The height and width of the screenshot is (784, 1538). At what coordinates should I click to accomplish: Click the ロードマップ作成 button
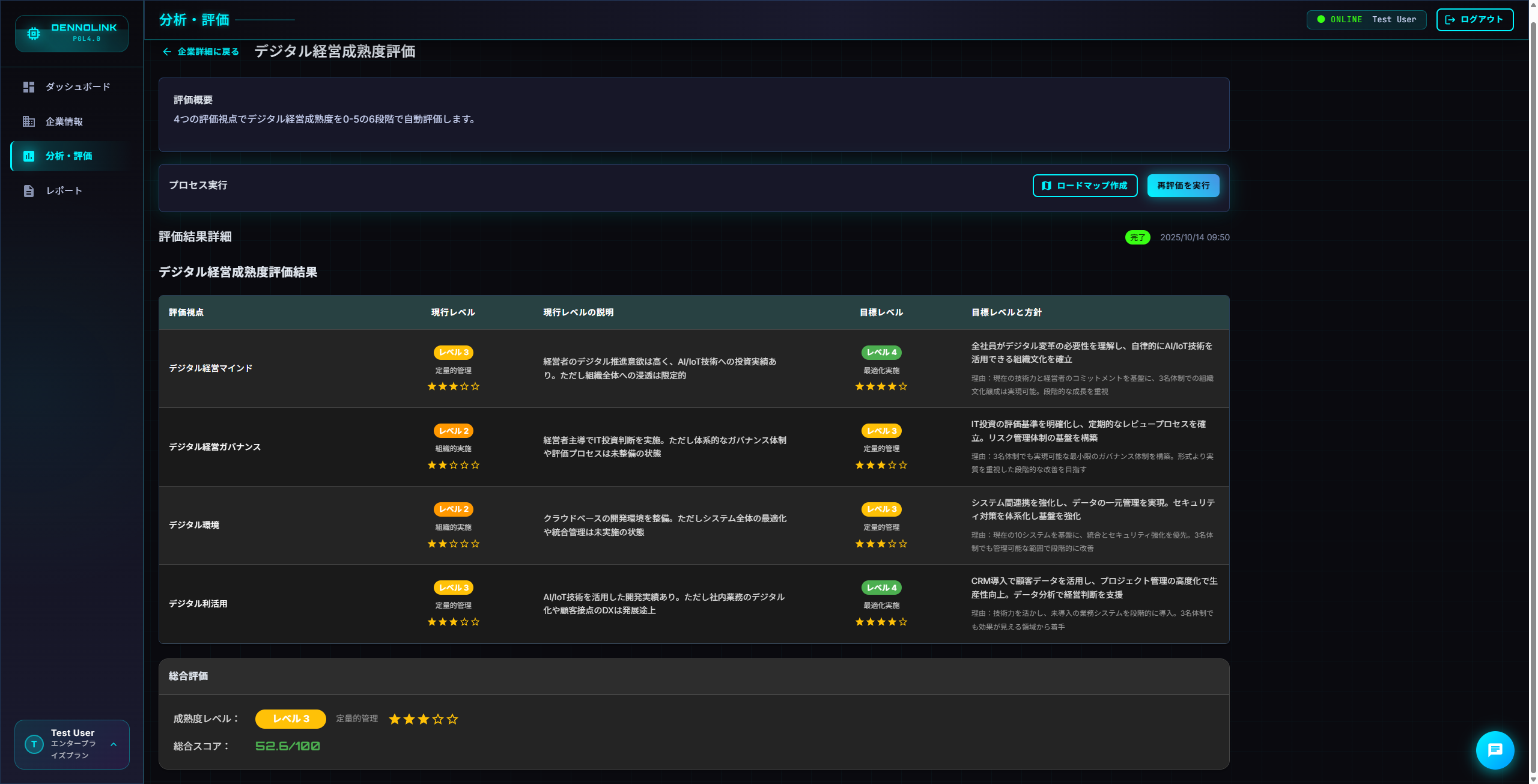pos(1084,186)
